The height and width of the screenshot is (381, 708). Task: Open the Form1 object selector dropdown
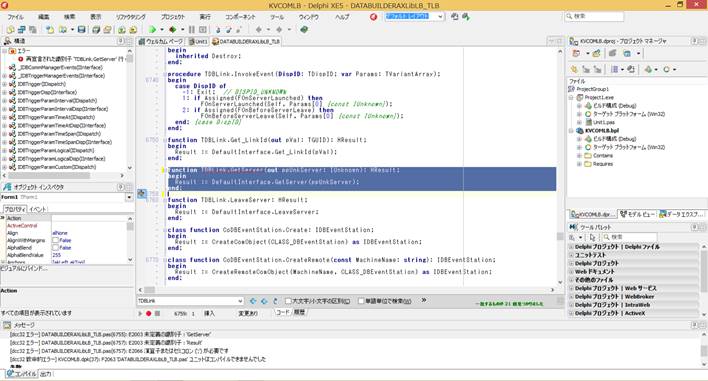[129, 197]
